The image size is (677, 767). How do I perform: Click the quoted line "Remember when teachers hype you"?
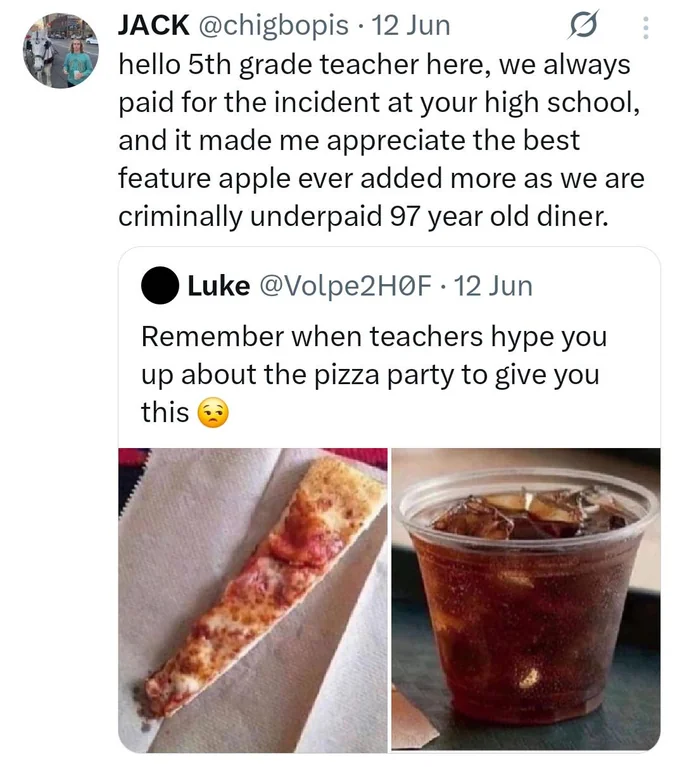(373, 336)
